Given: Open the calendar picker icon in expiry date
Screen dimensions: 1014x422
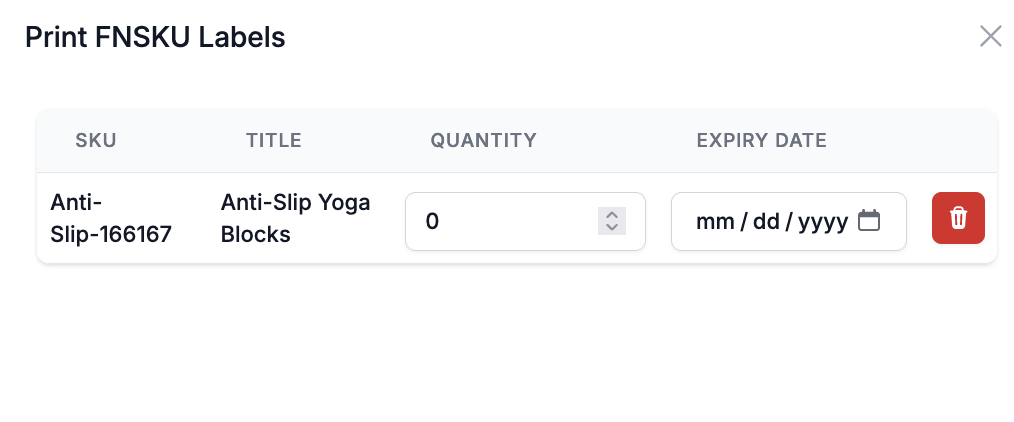Looking at the screenshot, I should [868, 221].
